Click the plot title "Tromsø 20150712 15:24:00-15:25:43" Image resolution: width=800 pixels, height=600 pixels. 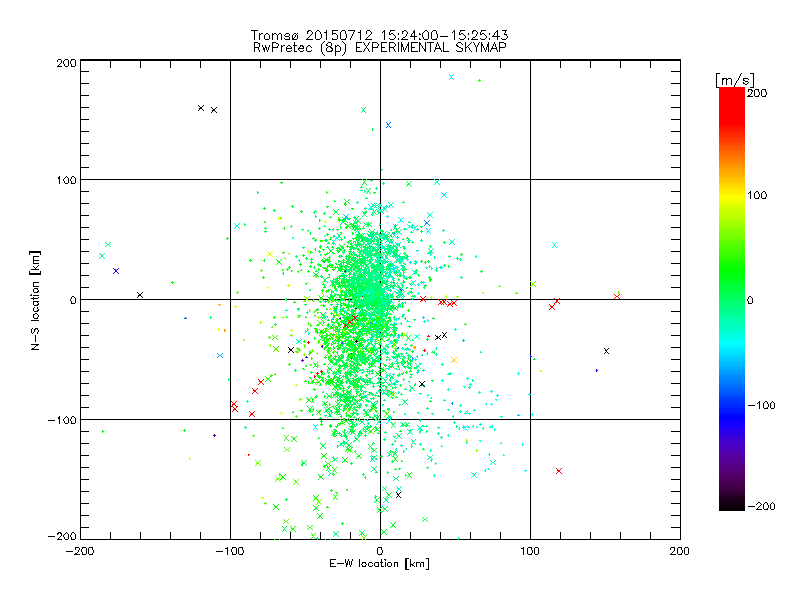coord(379,35)
